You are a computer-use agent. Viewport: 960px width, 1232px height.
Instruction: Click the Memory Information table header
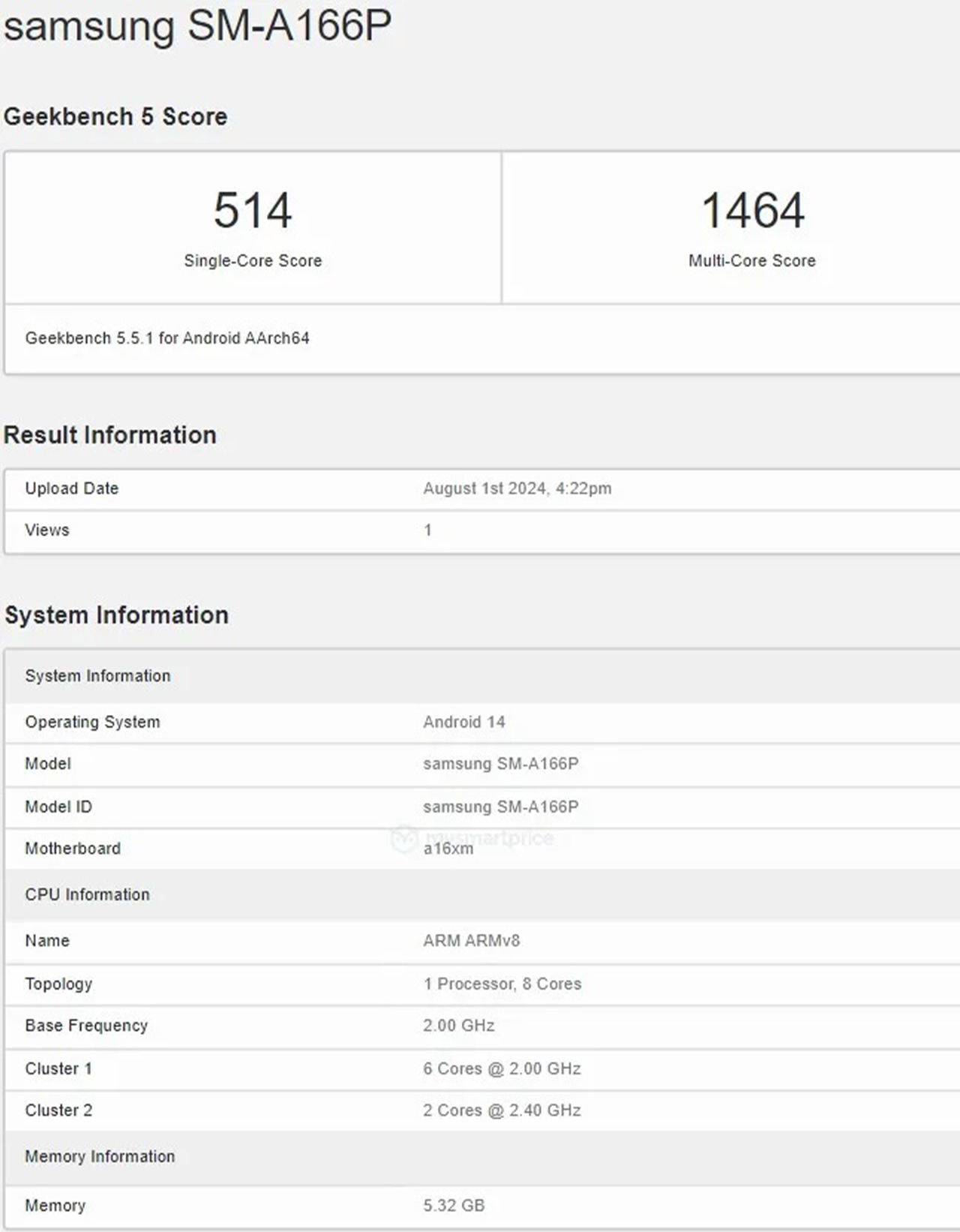(x=481, y=1157)
